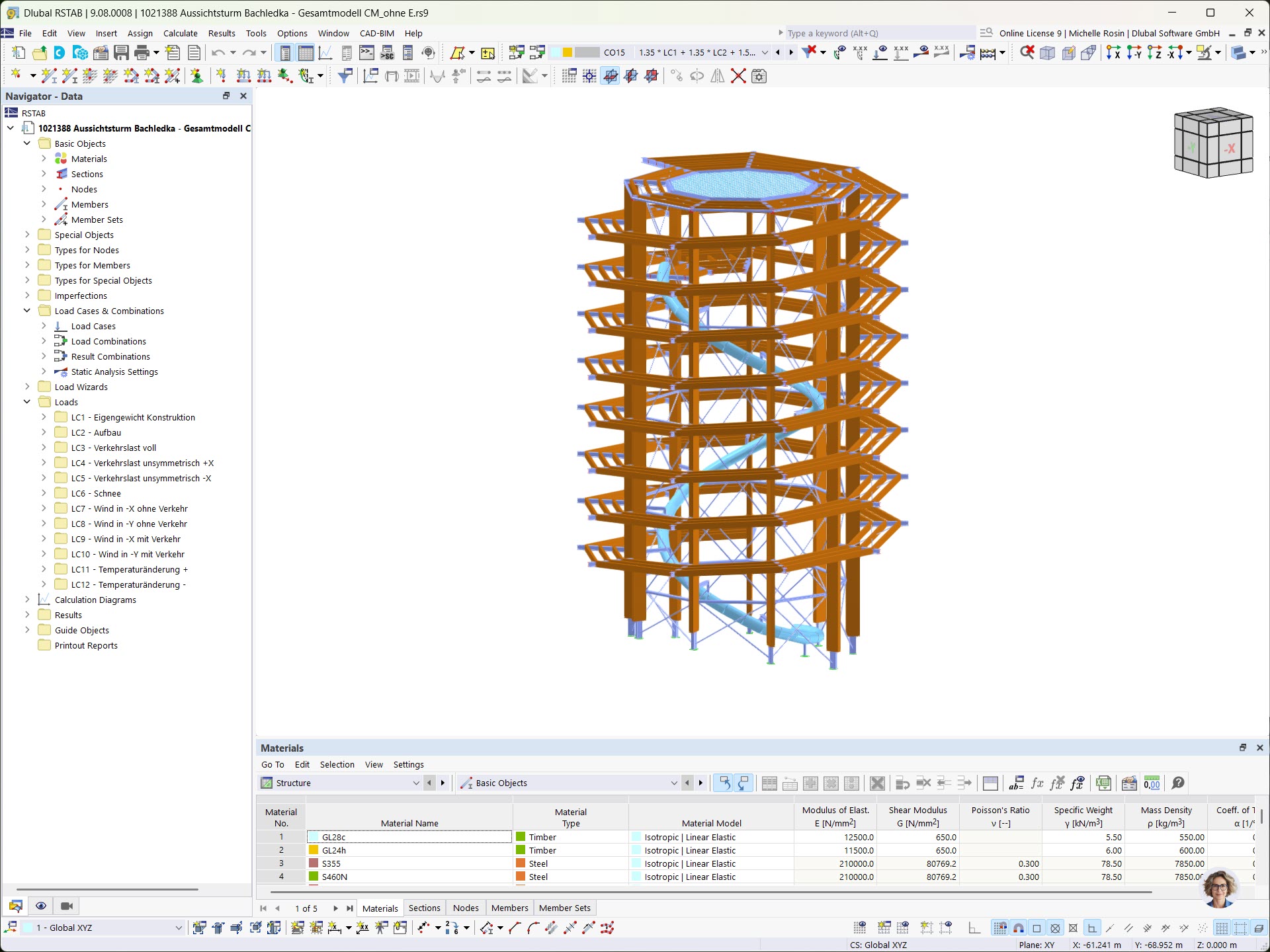This screenshot has width=1270, height=952.
Task: Switch to the Sections table tab
Action: [x=424, y=908]
